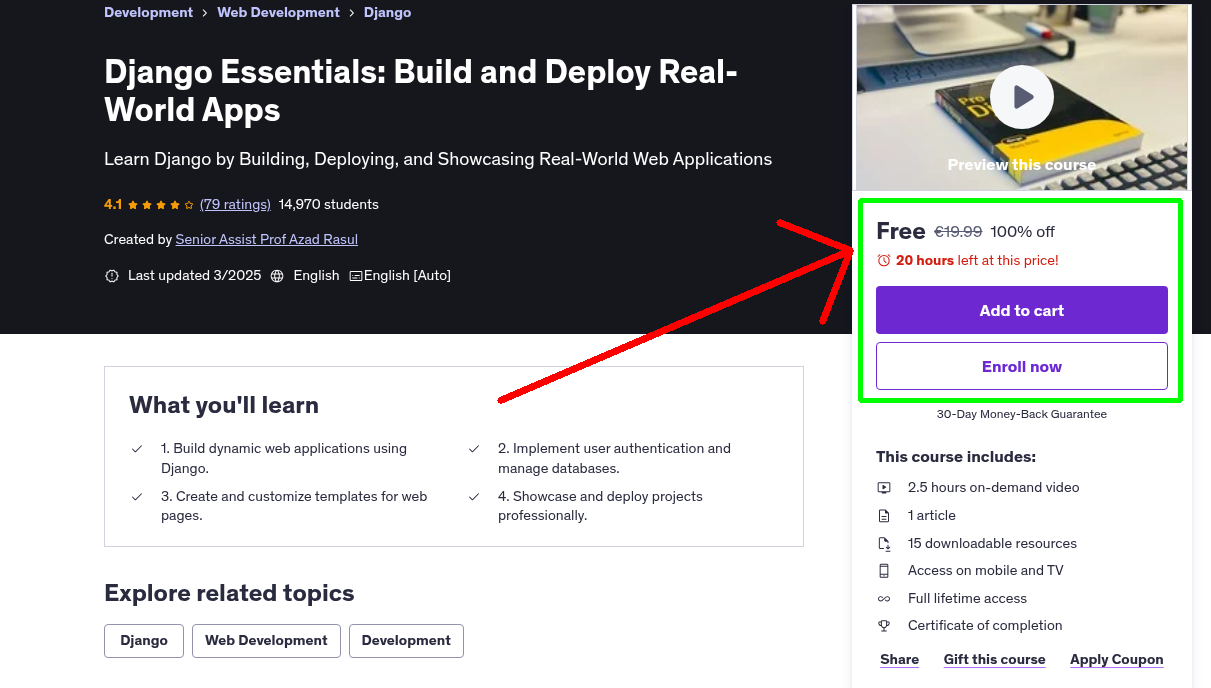1211x688 pixels.
Task: Click the 100% off text
Action: 1022,232
